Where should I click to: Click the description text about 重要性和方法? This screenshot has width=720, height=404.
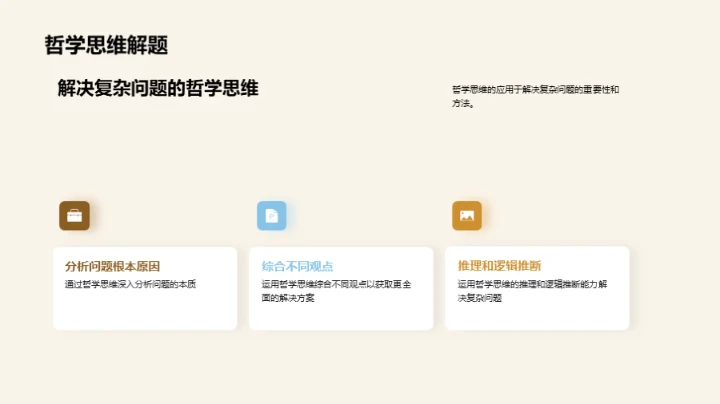pos(535,96)
